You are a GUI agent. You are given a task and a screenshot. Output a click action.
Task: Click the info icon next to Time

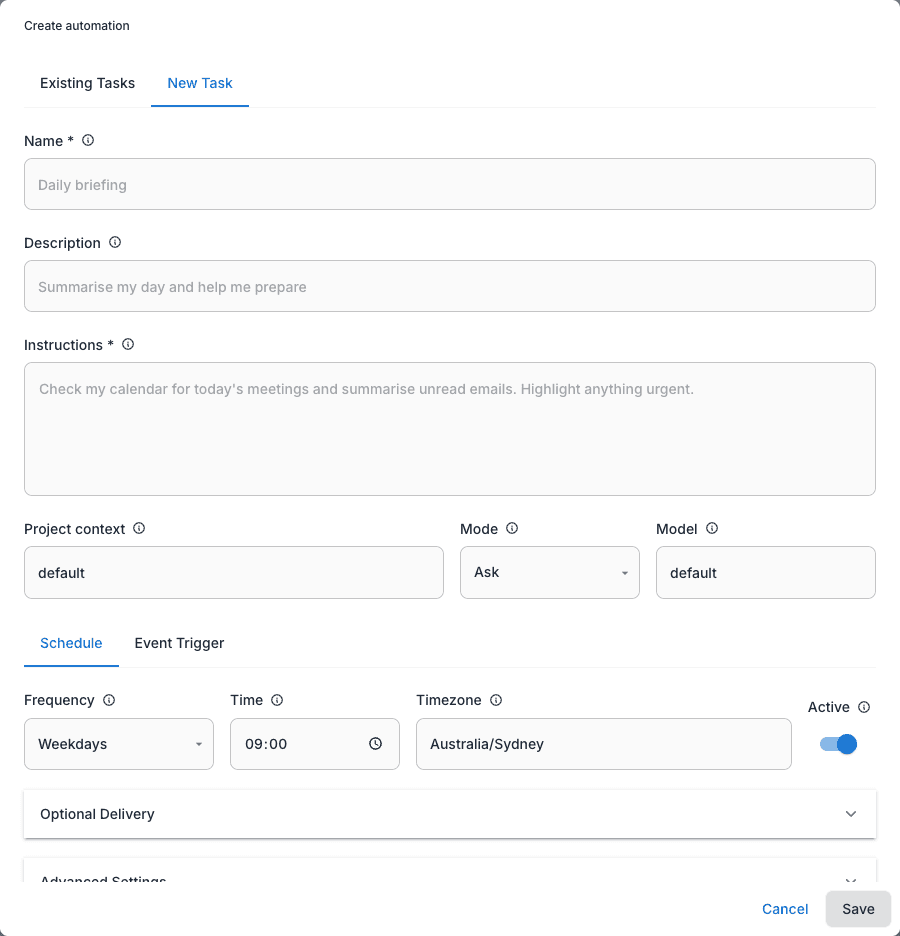tap(277, 700)
